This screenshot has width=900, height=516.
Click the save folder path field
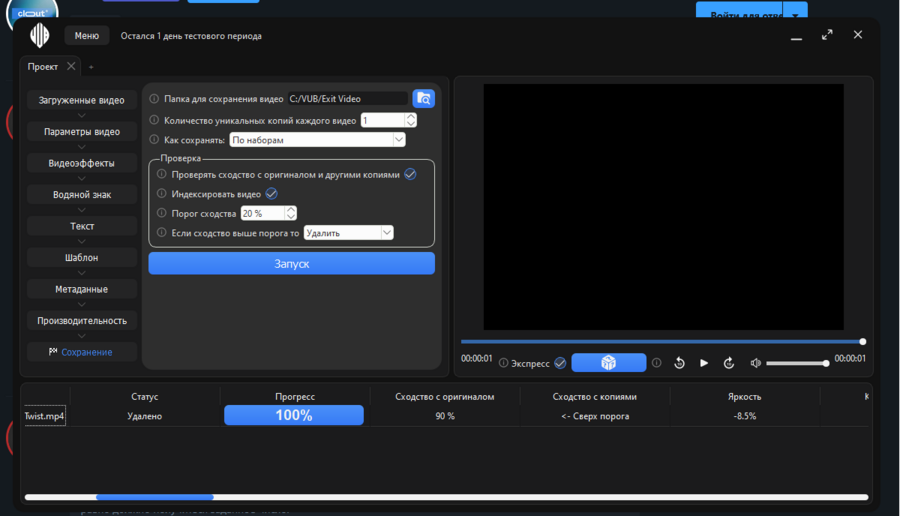(x=348, y=99)
